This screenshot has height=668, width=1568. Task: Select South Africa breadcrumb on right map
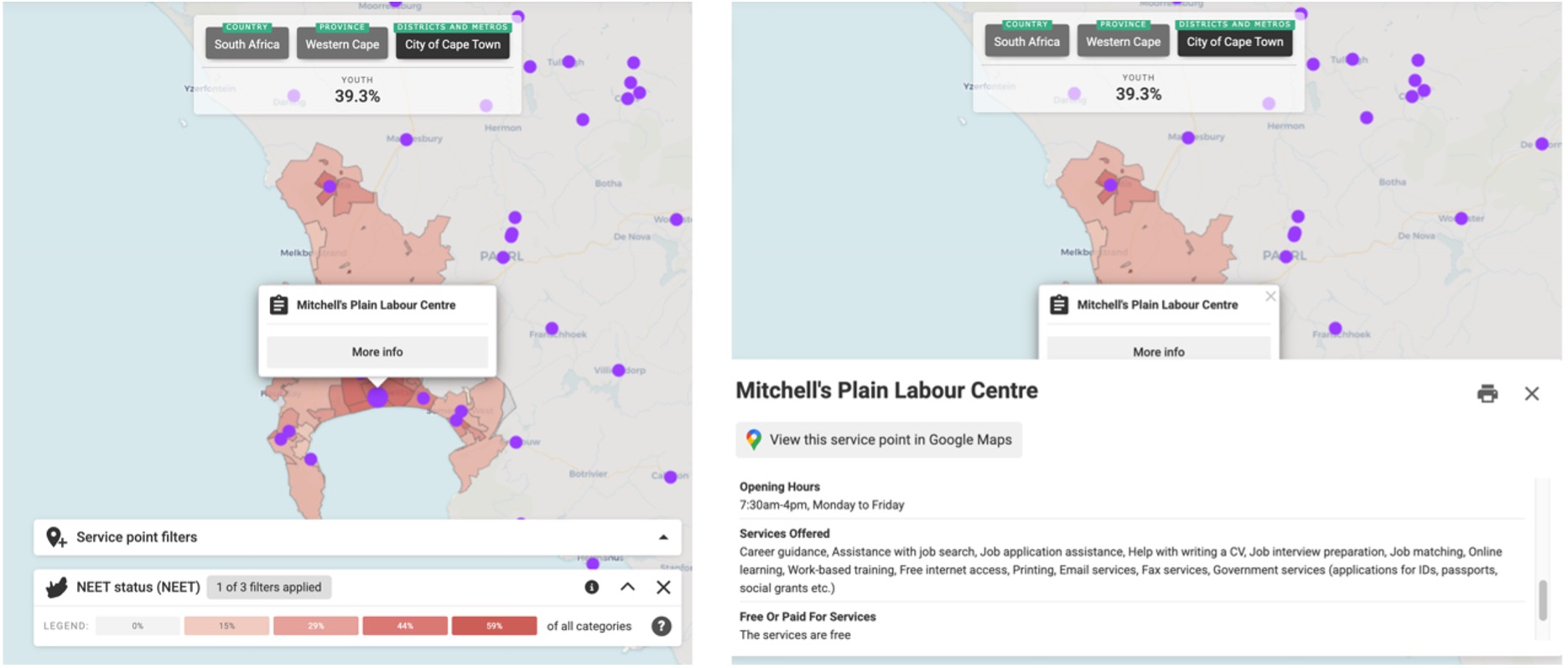(x=1026, y=42)
